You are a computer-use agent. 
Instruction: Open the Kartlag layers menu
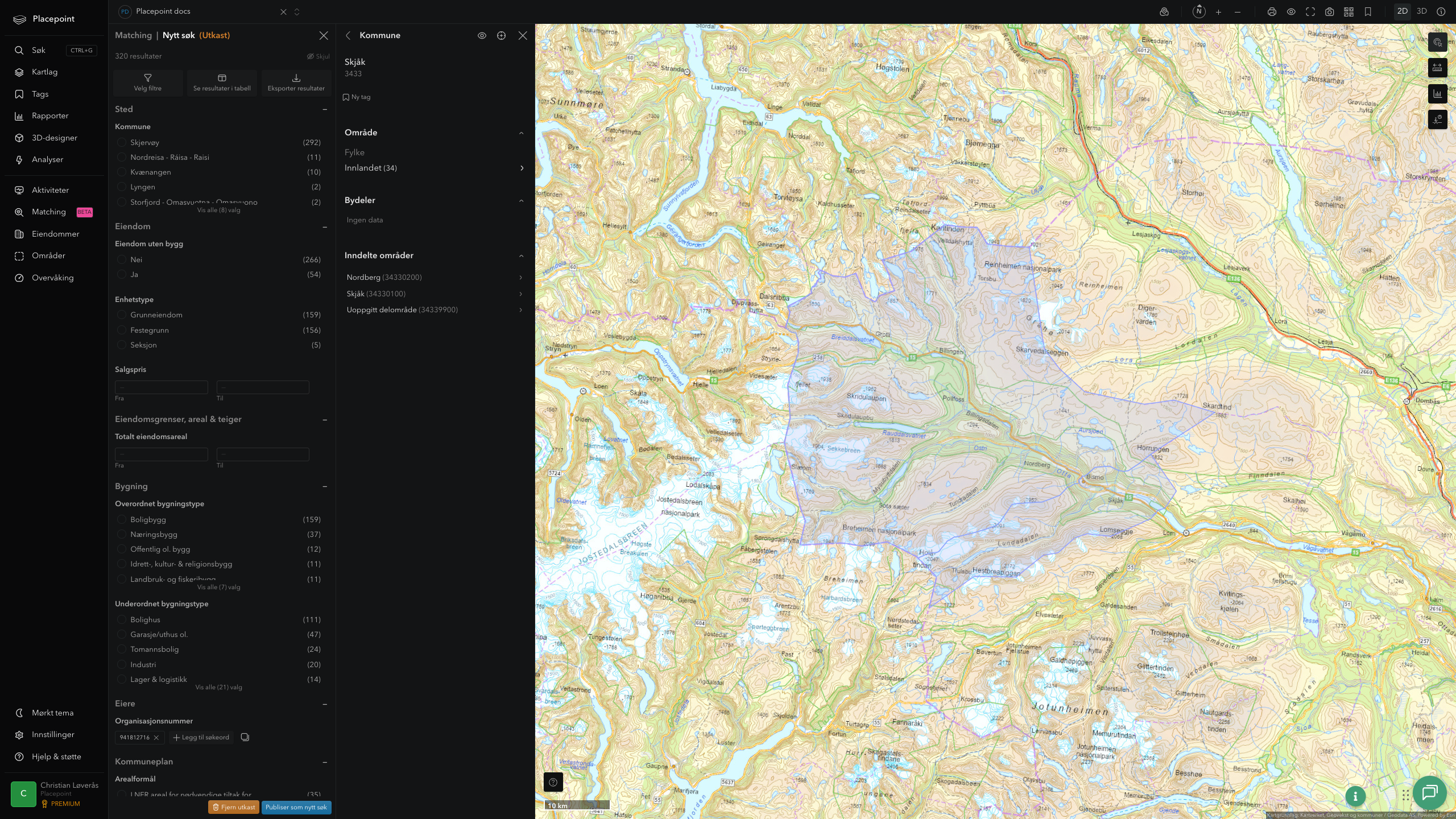coord(44,72)
